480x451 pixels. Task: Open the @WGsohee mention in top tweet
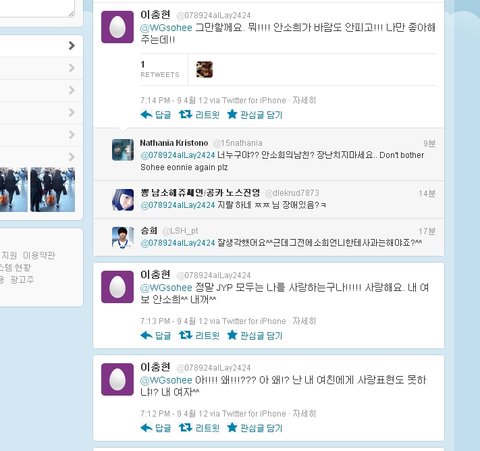(x=166, y=27)
